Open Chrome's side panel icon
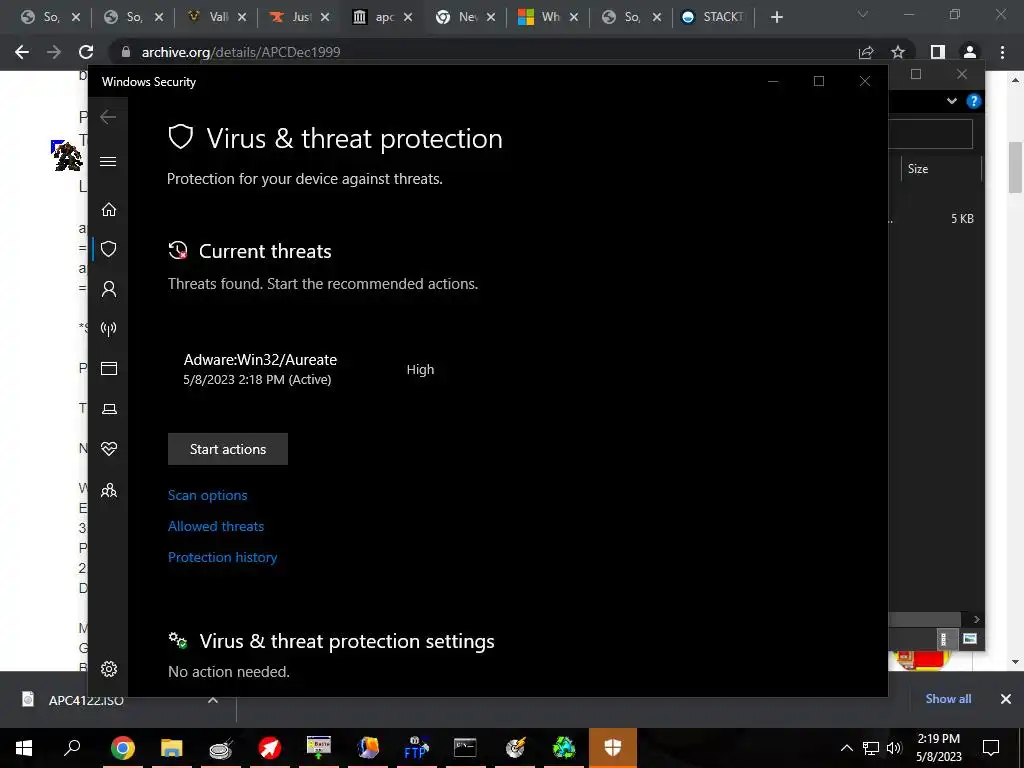1024x768 pixels. [x=938, y=52]
